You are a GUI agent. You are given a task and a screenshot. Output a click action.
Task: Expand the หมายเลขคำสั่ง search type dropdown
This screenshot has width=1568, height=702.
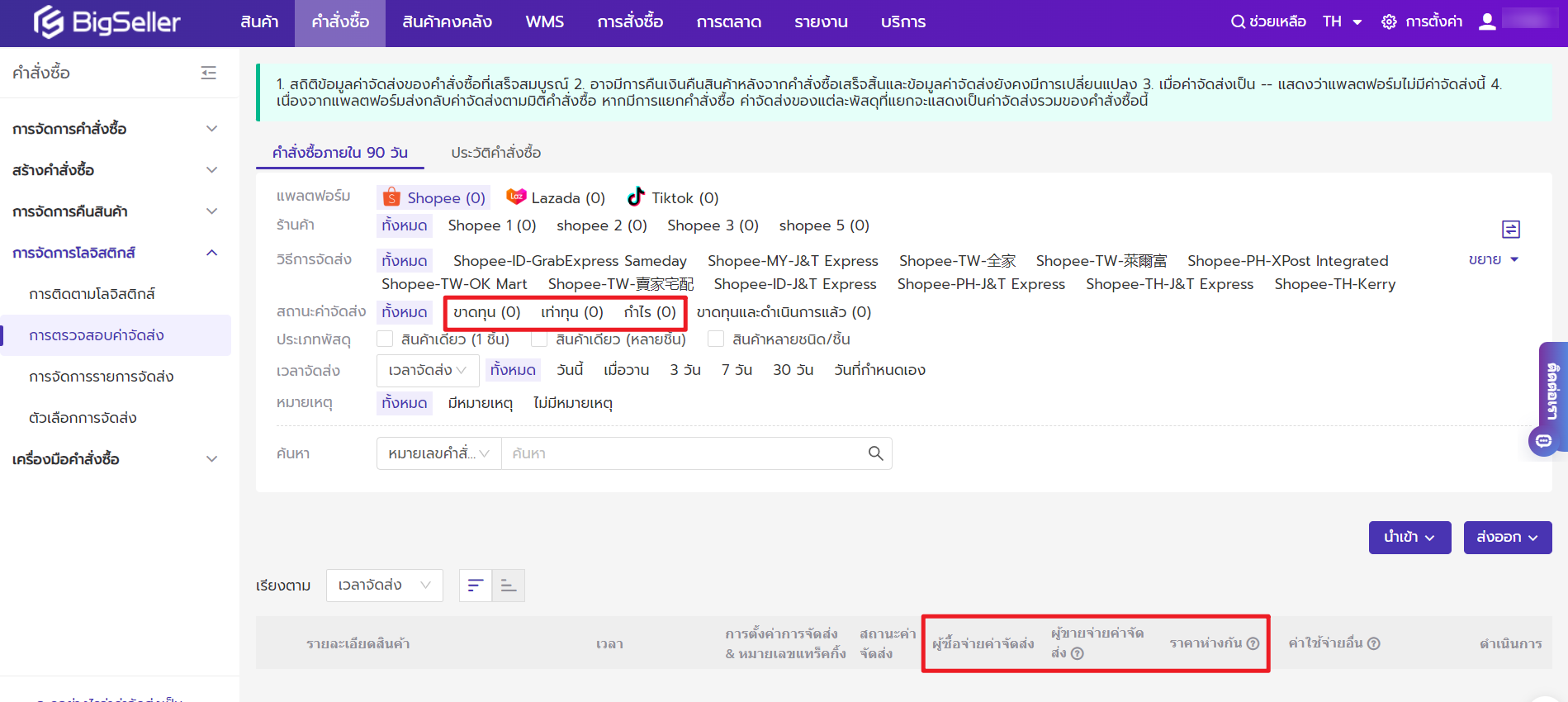click(x=438, y=453)
